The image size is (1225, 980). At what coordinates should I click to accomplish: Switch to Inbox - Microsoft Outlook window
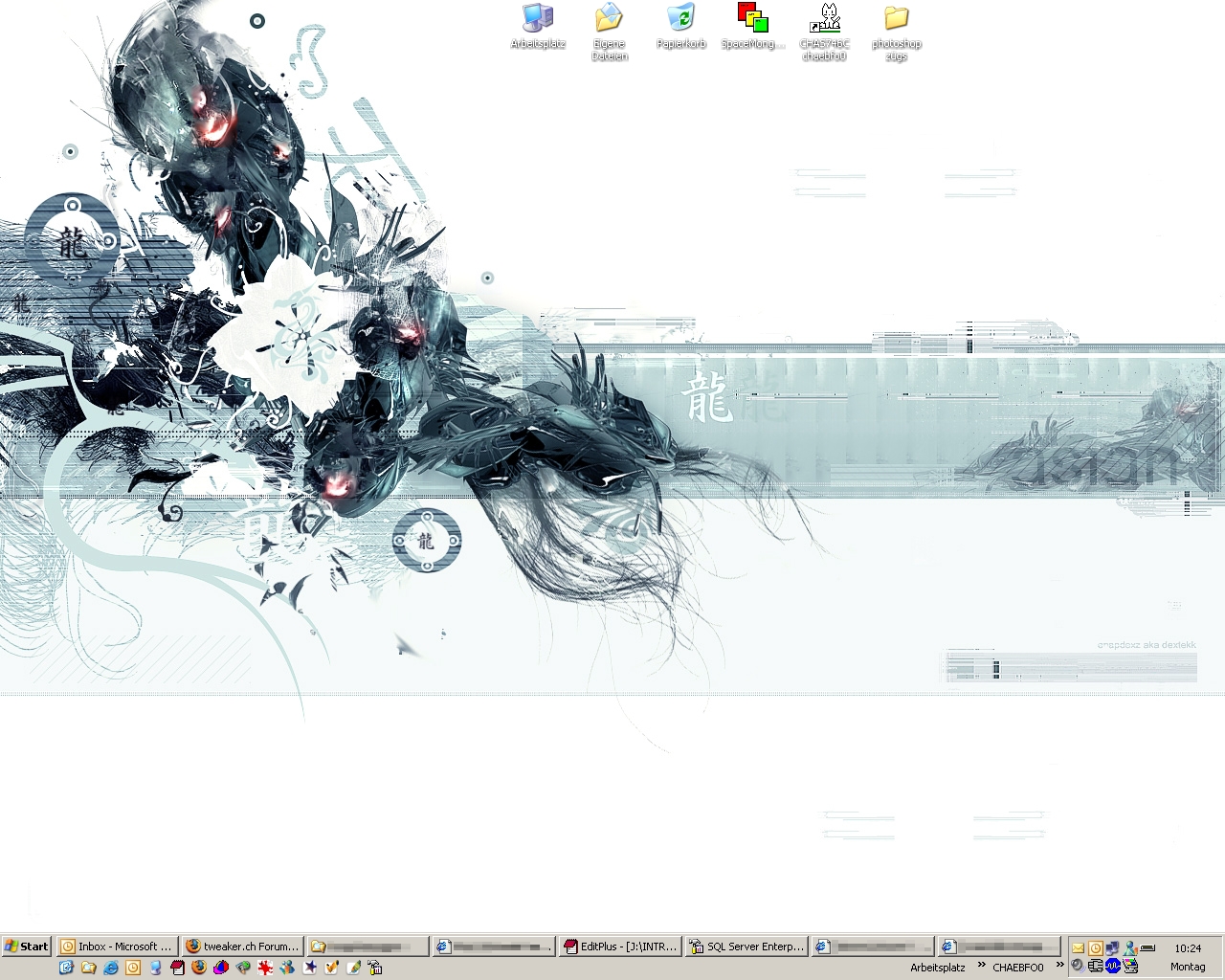[117, 947]
